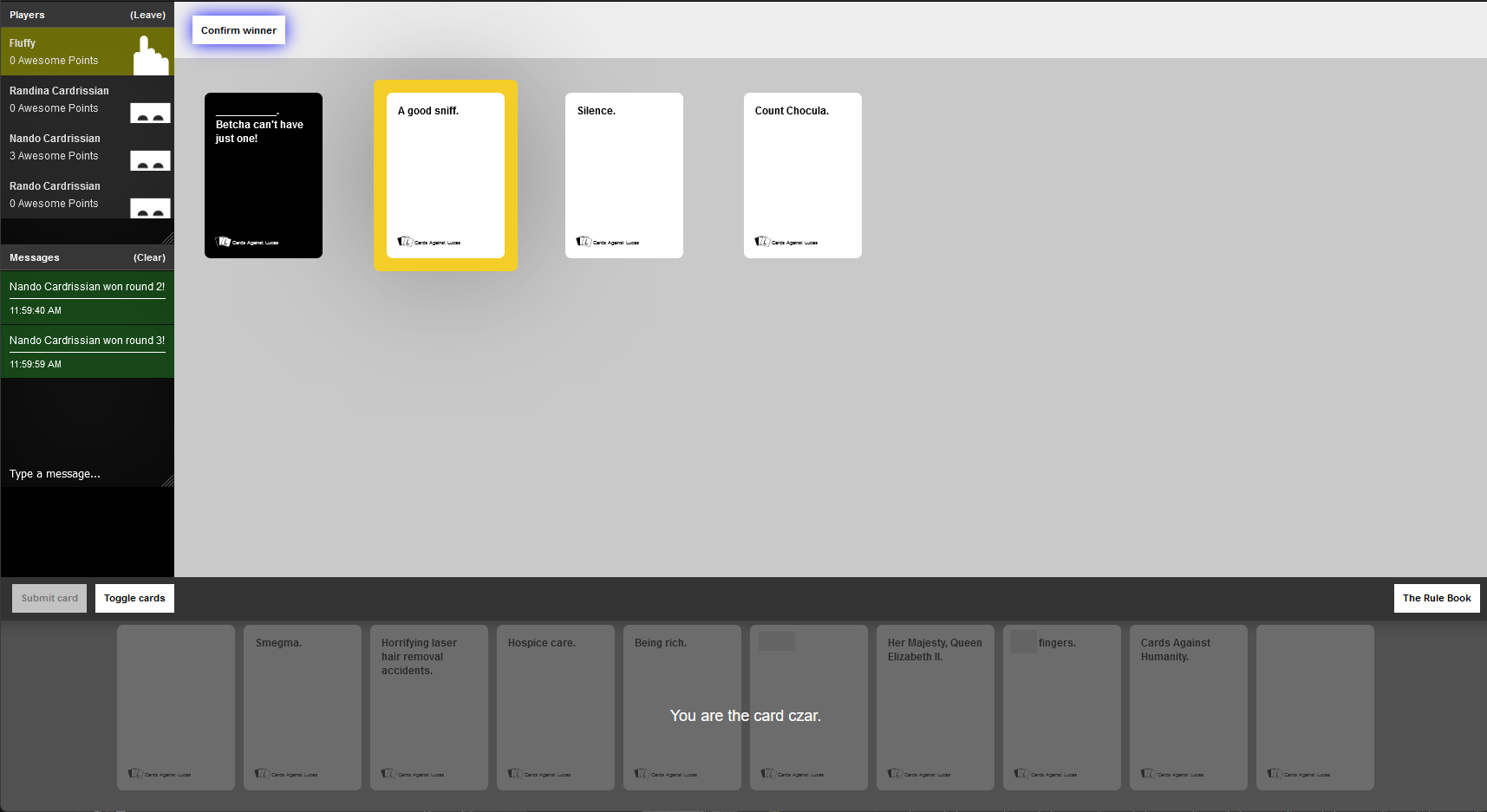Image resolution: width=1487 pixels, height=812 pixels.
Task: Click the 'Nando Cardrissian won round 3!' message
Action: 87,341
